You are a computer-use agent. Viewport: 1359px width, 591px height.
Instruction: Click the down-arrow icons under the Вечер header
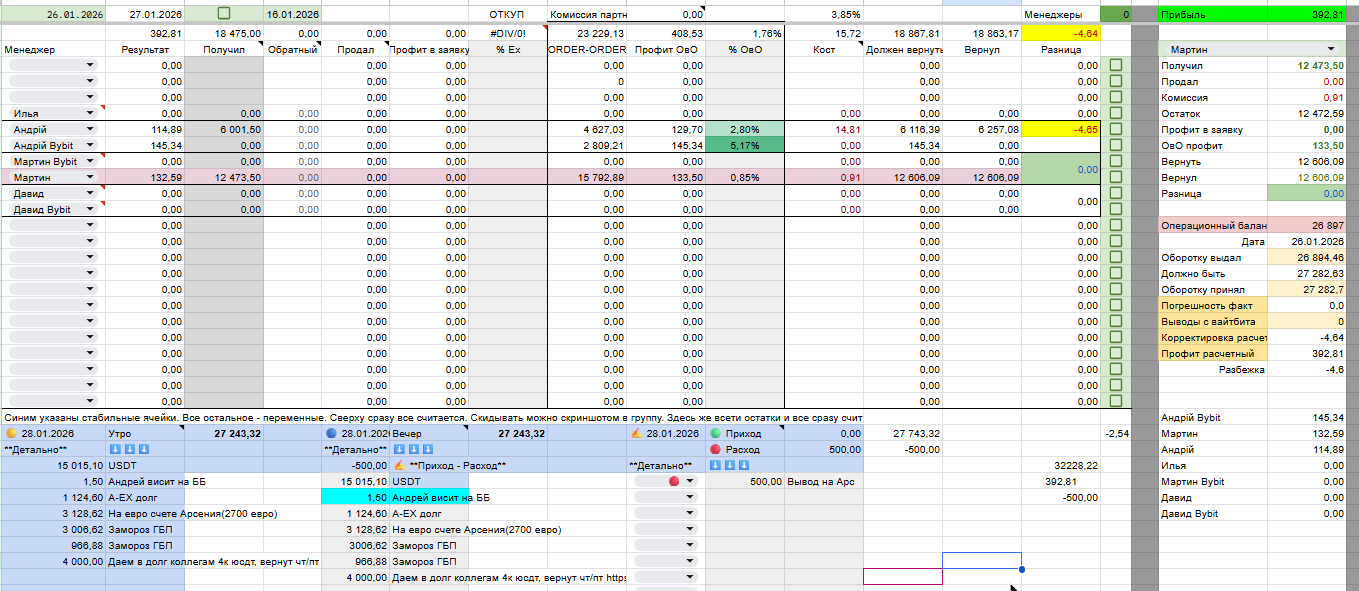(x=412, y=449)
